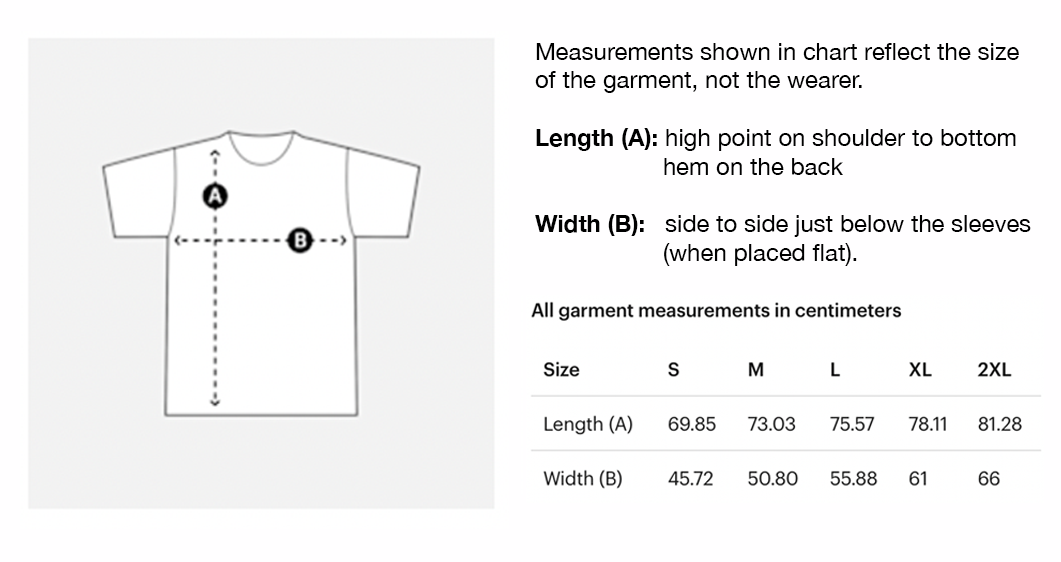Select the 2XL size column header

994,370
